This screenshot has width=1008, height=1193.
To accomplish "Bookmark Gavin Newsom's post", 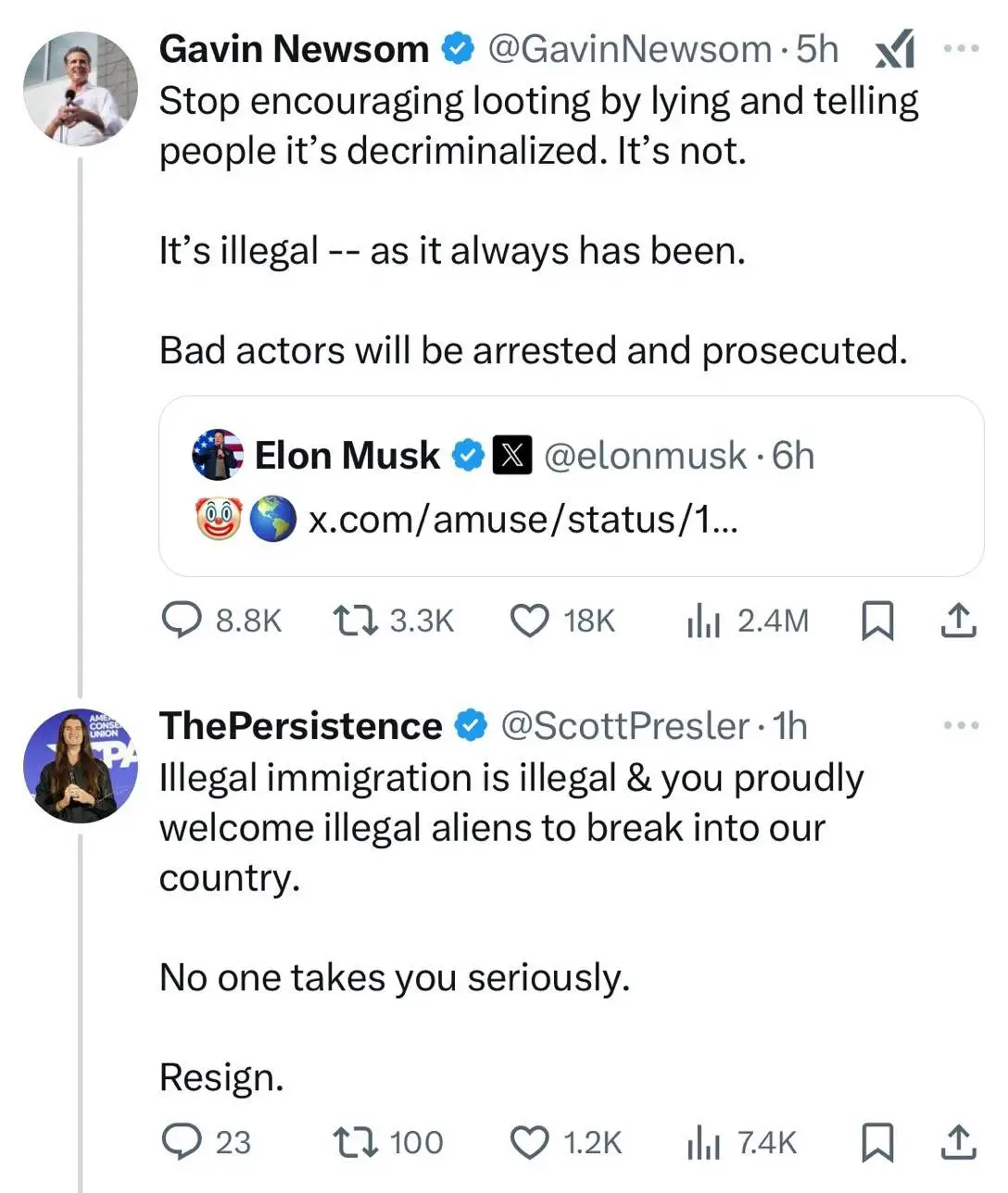I will click(x=876, y=621).
